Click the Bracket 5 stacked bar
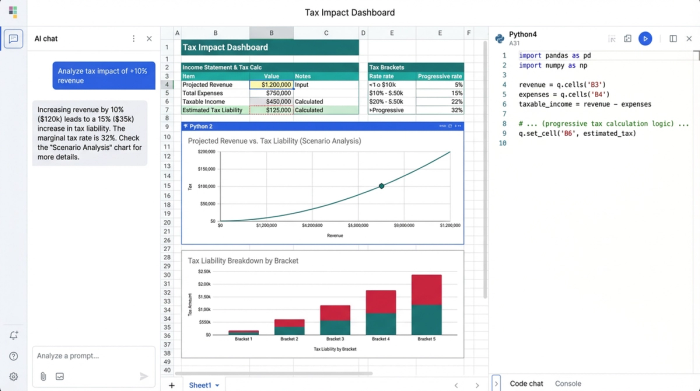This screenshot has width=700, height=391. coord(426,304)
